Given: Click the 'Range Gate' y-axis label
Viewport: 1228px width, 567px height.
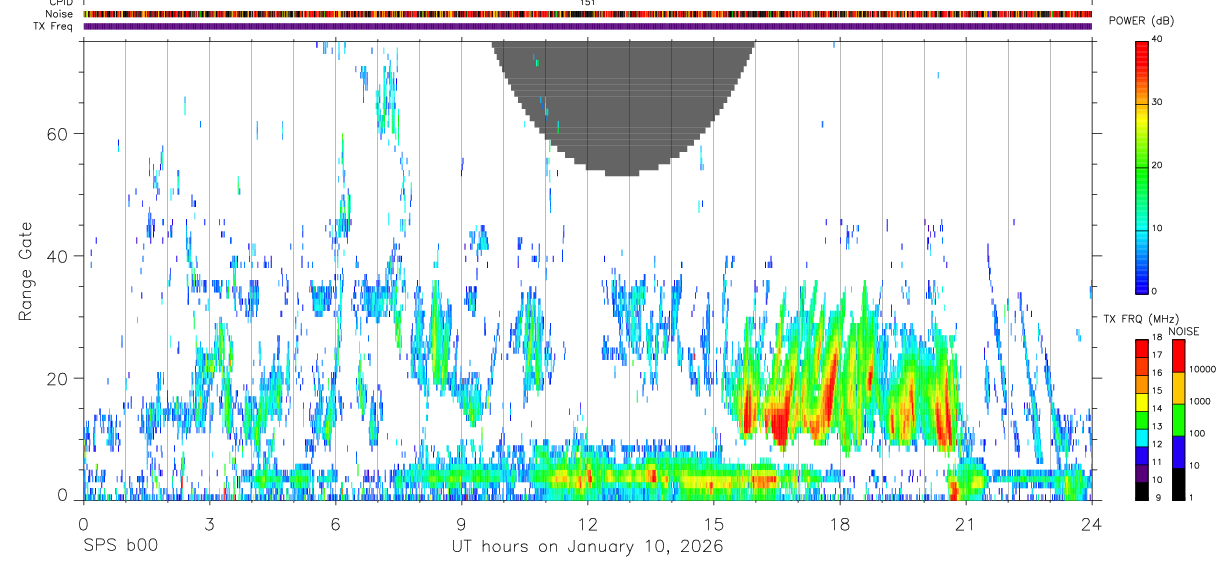Looking at the screenshot, I should 24,273.
